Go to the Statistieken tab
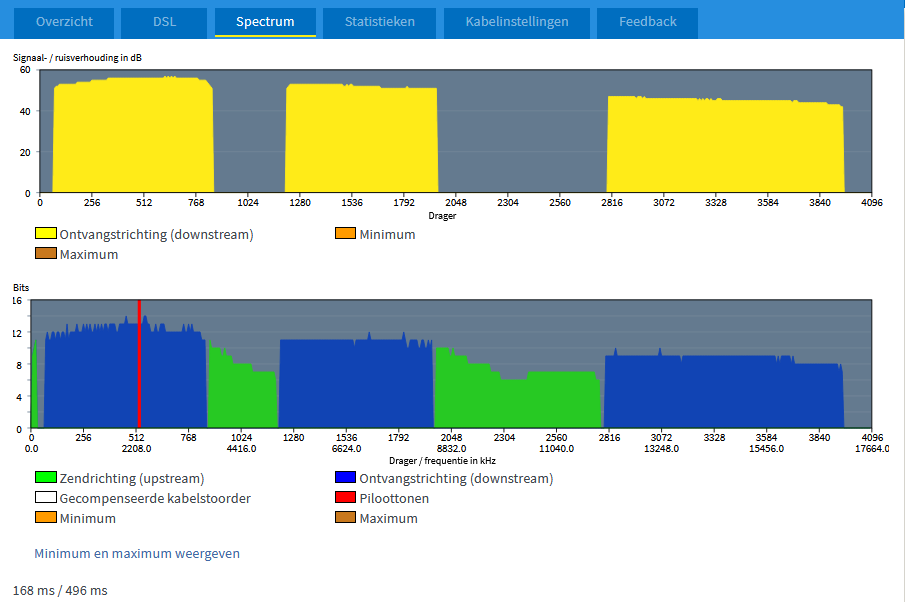This screenshot has width=905, height=602. point(380,22)
